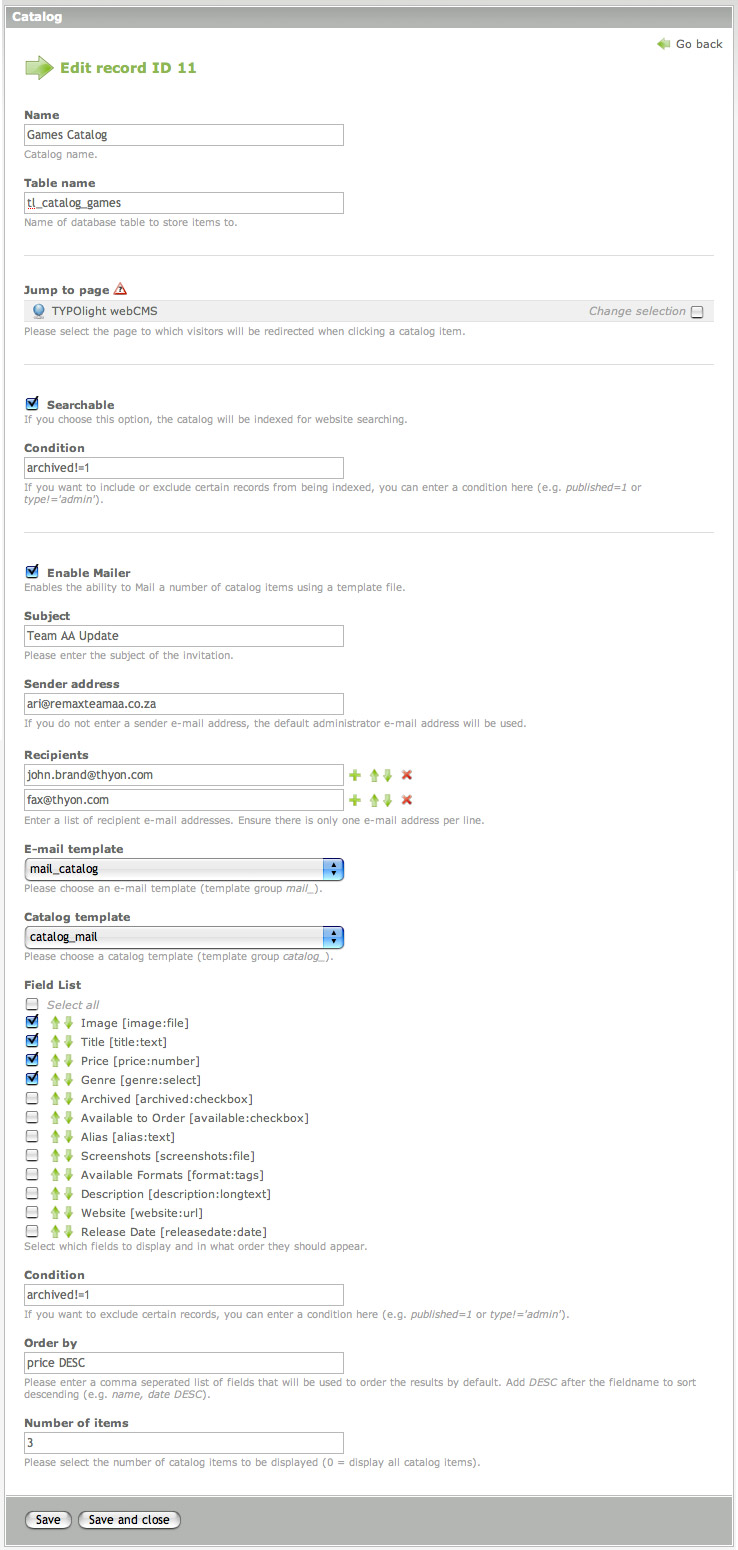
Task: Move fax@thyon.com recipient up with arrow
Action: pyautogui.click(x=374, y=800)
